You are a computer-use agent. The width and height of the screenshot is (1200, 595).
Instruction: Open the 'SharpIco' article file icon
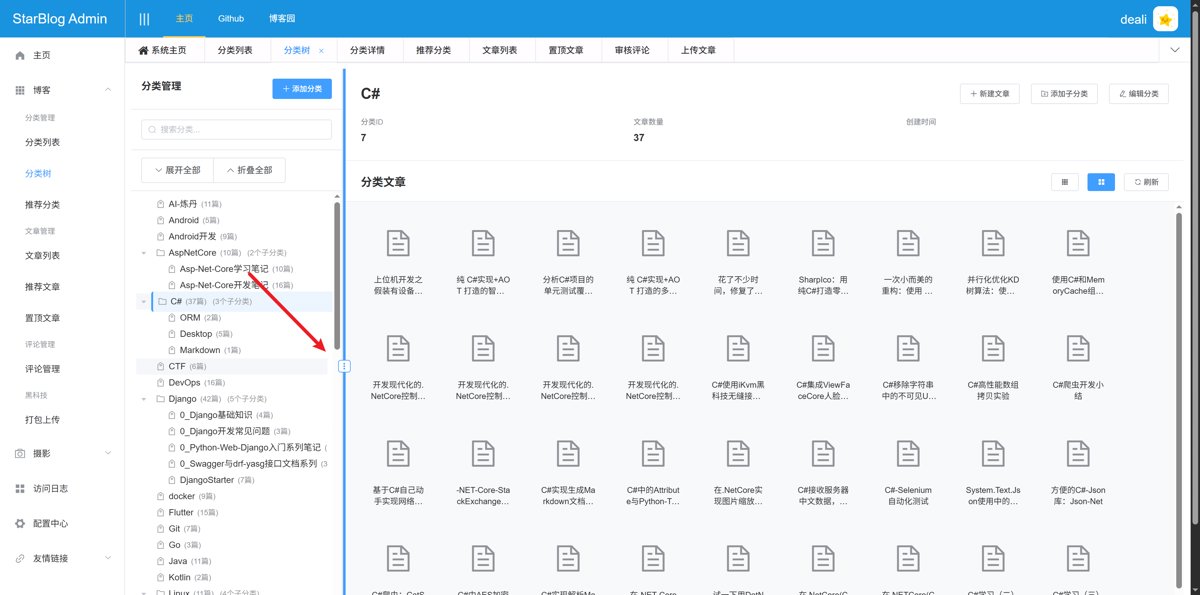(x=822, y=243)
